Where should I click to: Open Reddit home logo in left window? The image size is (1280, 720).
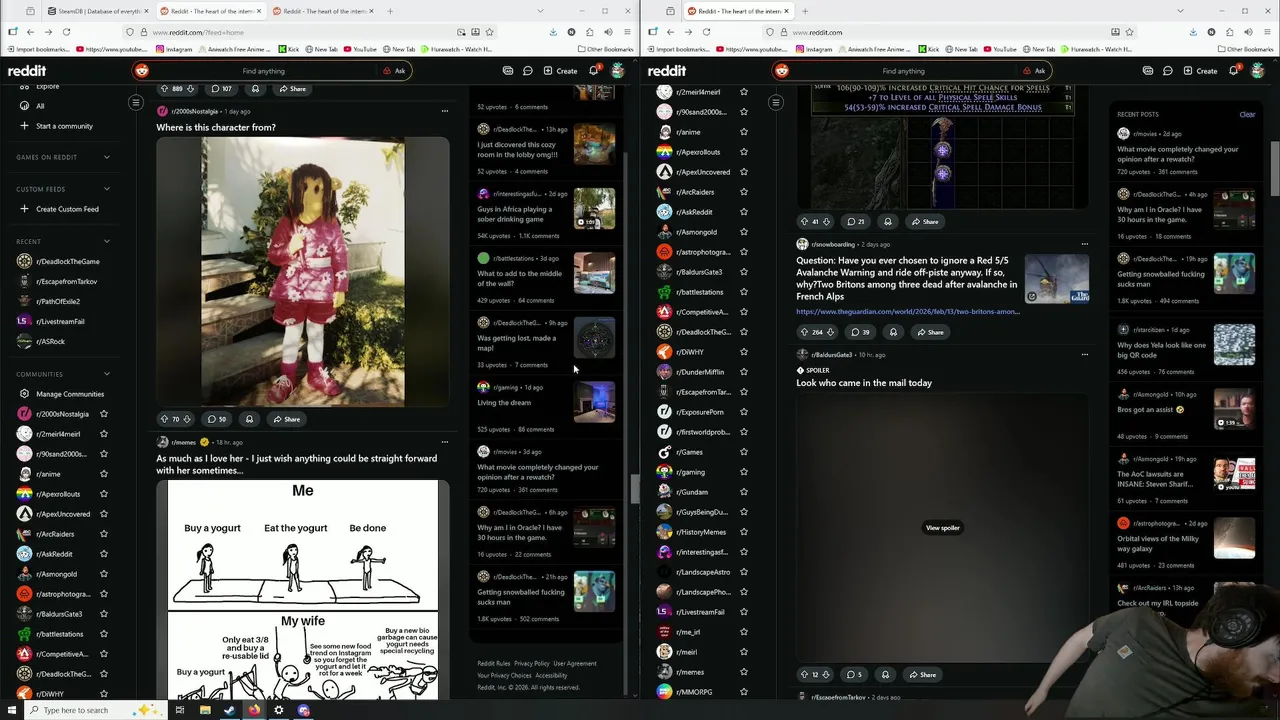tap(27, 71)
